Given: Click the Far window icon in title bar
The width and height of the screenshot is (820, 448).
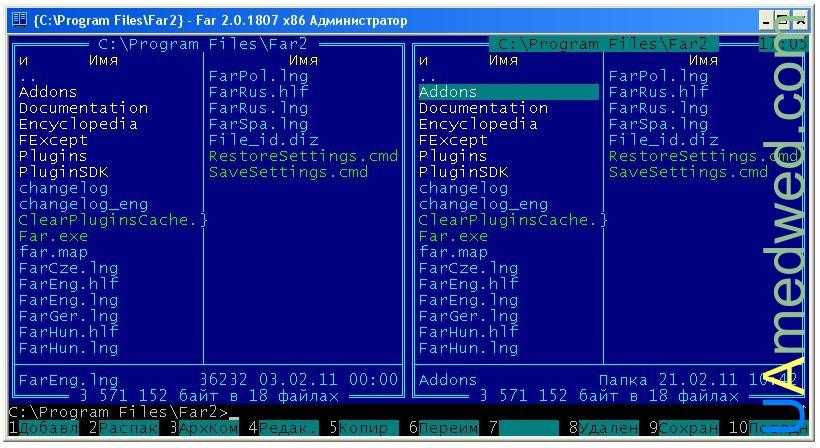Looking at the screenshot, I should pyautogui.click(x=18, y=19).
